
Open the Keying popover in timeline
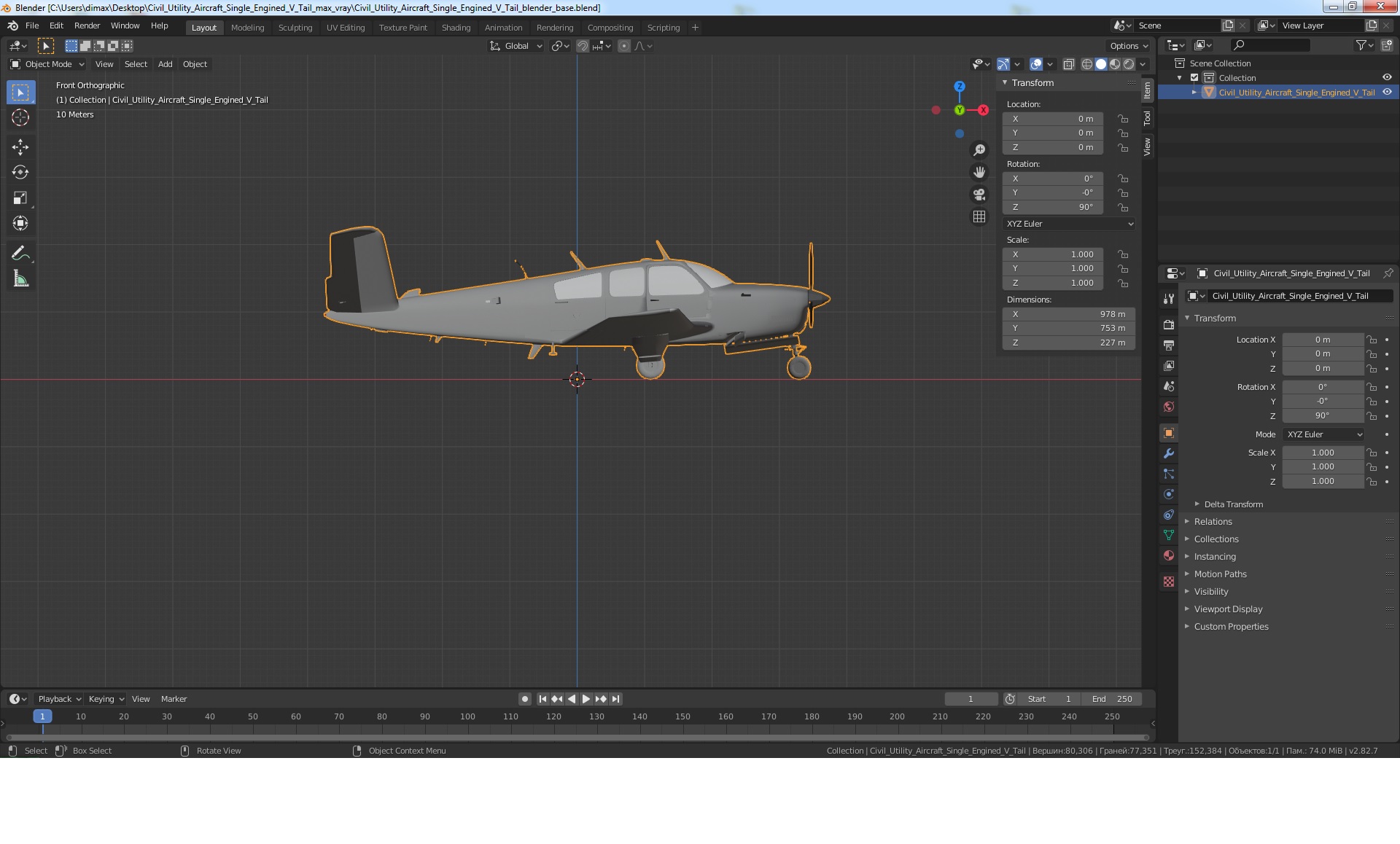[106, 699]
